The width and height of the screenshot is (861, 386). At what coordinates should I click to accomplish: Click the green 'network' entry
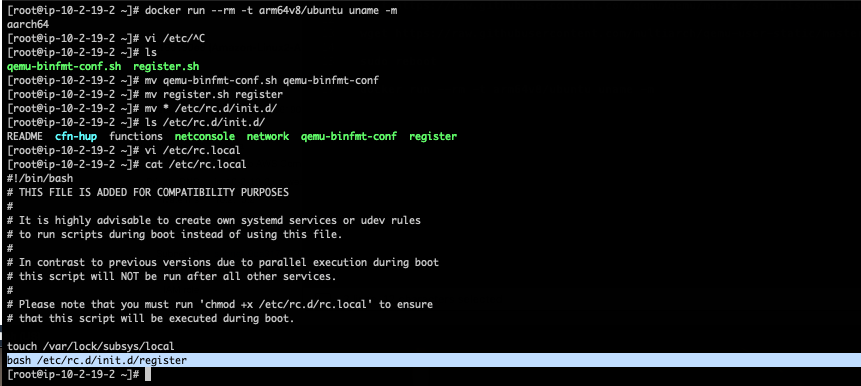(267, 136)
